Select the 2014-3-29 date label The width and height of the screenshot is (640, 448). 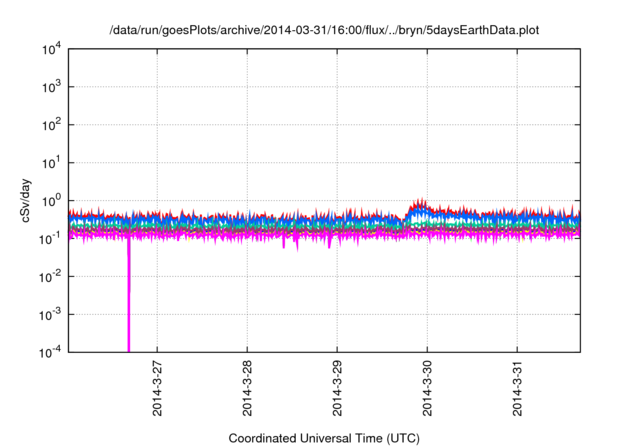point(337,388)
